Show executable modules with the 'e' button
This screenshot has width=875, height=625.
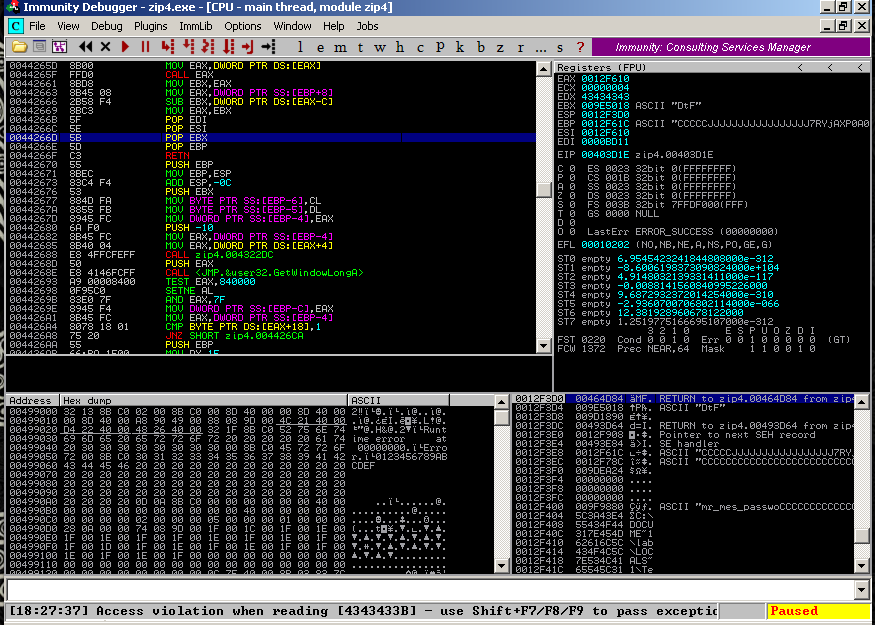tap(320, 47)
